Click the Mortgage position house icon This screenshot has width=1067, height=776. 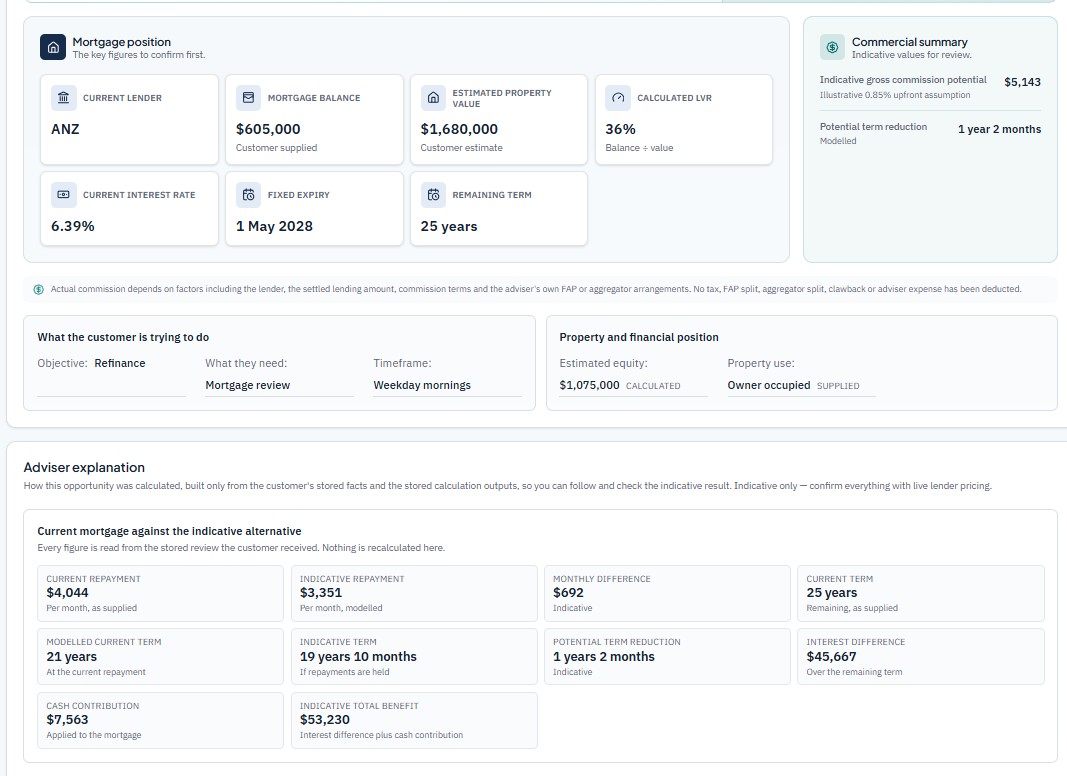53,48
